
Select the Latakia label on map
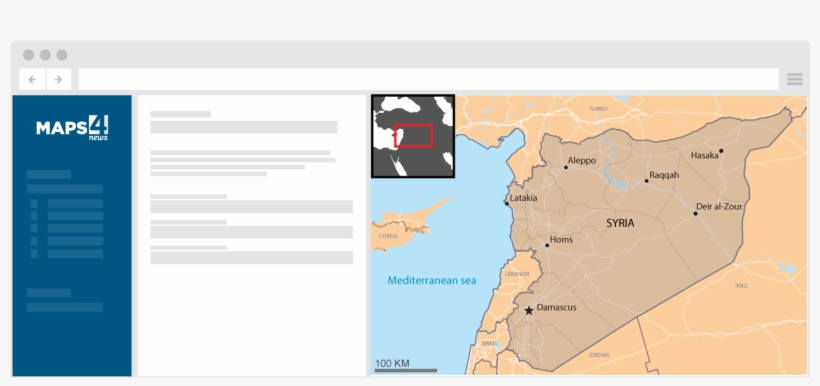[523, 198]
